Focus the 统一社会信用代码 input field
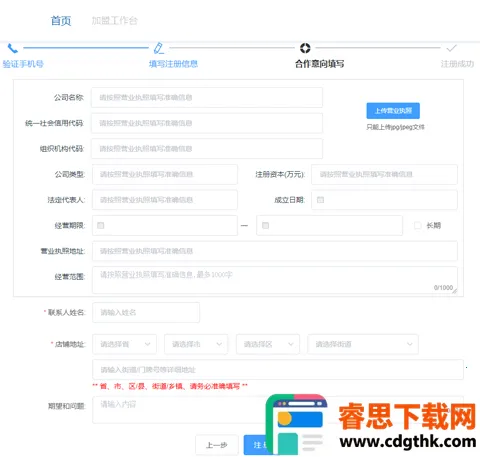Screen dimensions: 480x457 pyautogui.click(x=207, y=123)
